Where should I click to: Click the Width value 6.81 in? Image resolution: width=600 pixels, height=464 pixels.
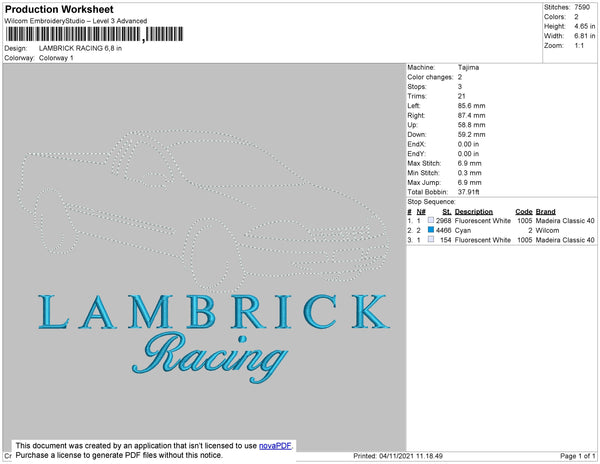(x=584, y=36)
